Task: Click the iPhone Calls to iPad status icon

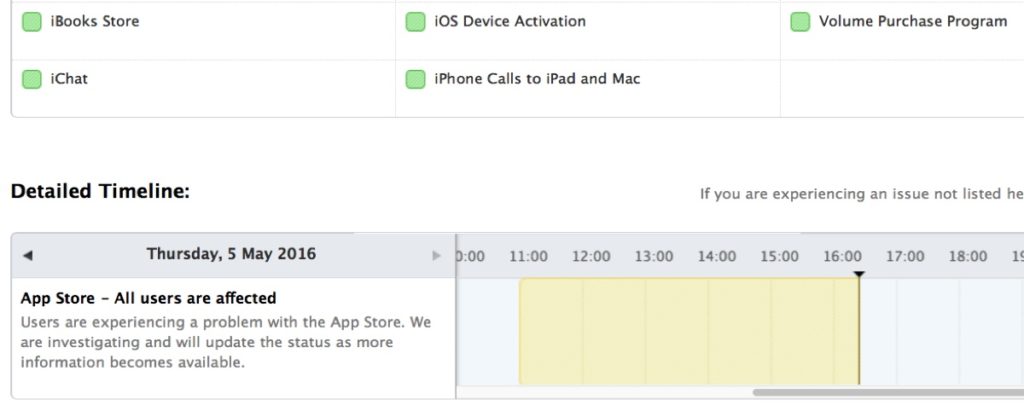Action: [x=415, y=80]
